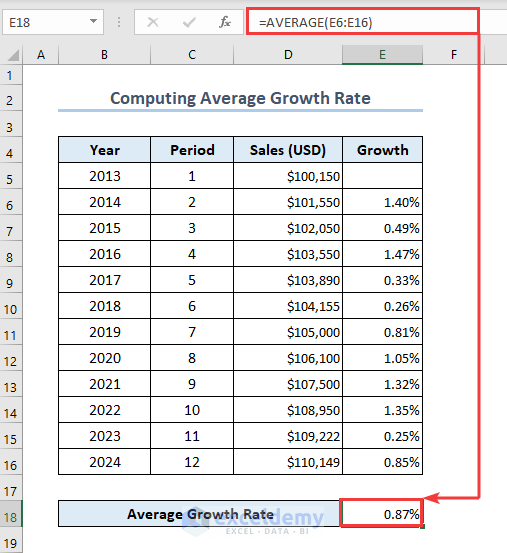The width and height of the screenshot is (507, 553).
Task: Open the Insert Function fx dialog
Action: [x=225, y=22]
